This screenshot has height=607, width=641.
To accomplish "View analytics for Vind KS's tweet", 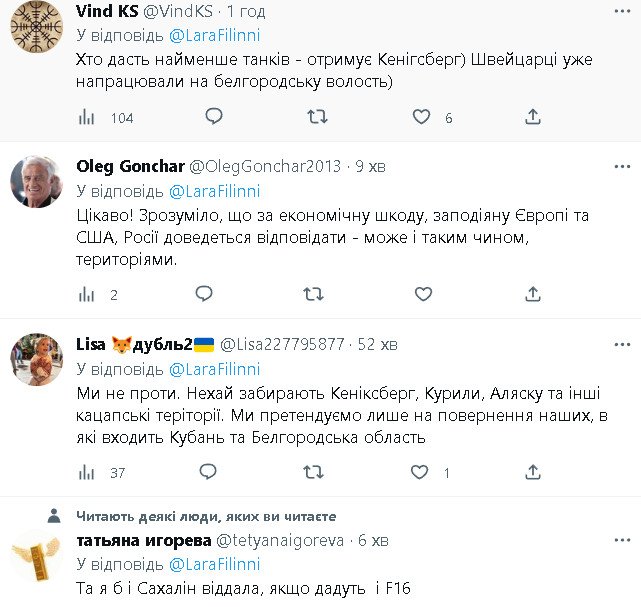I will click(87, 117).
